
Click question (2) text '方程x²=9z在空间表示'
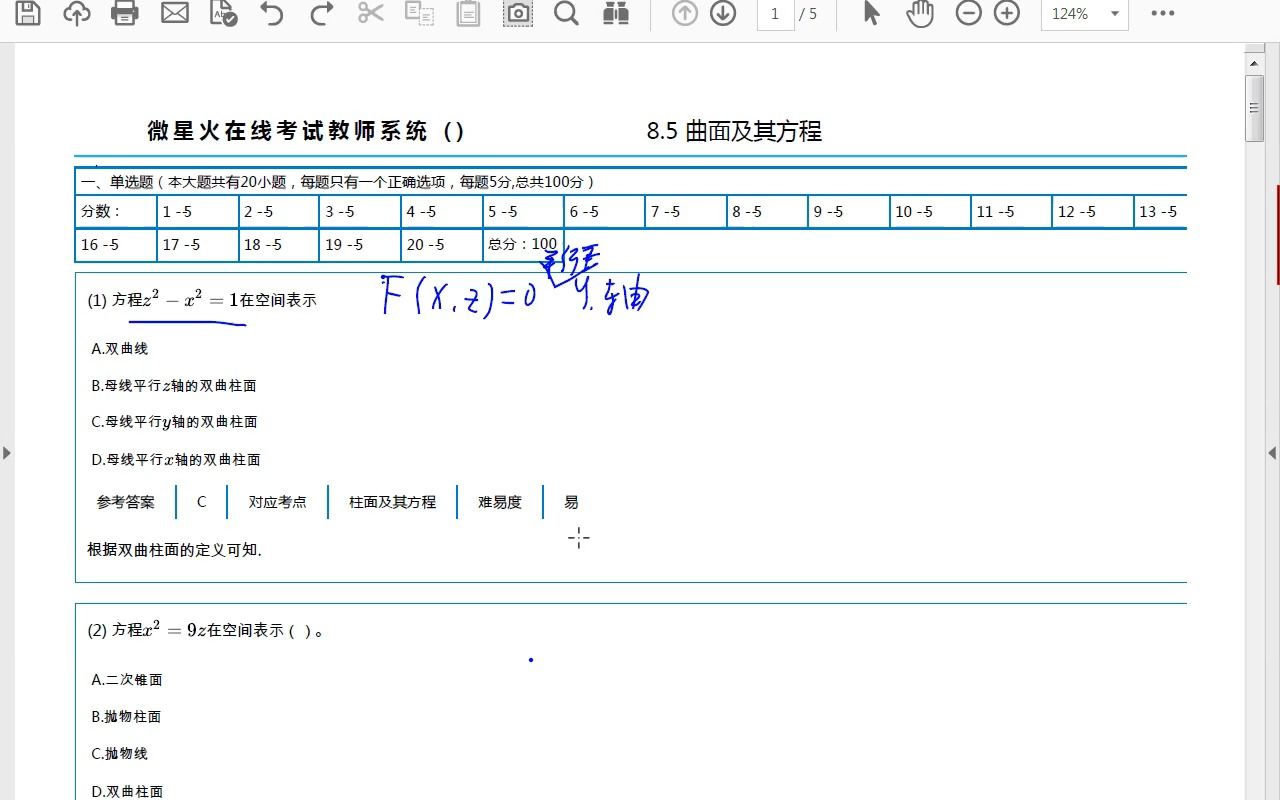tap(199, 630)
